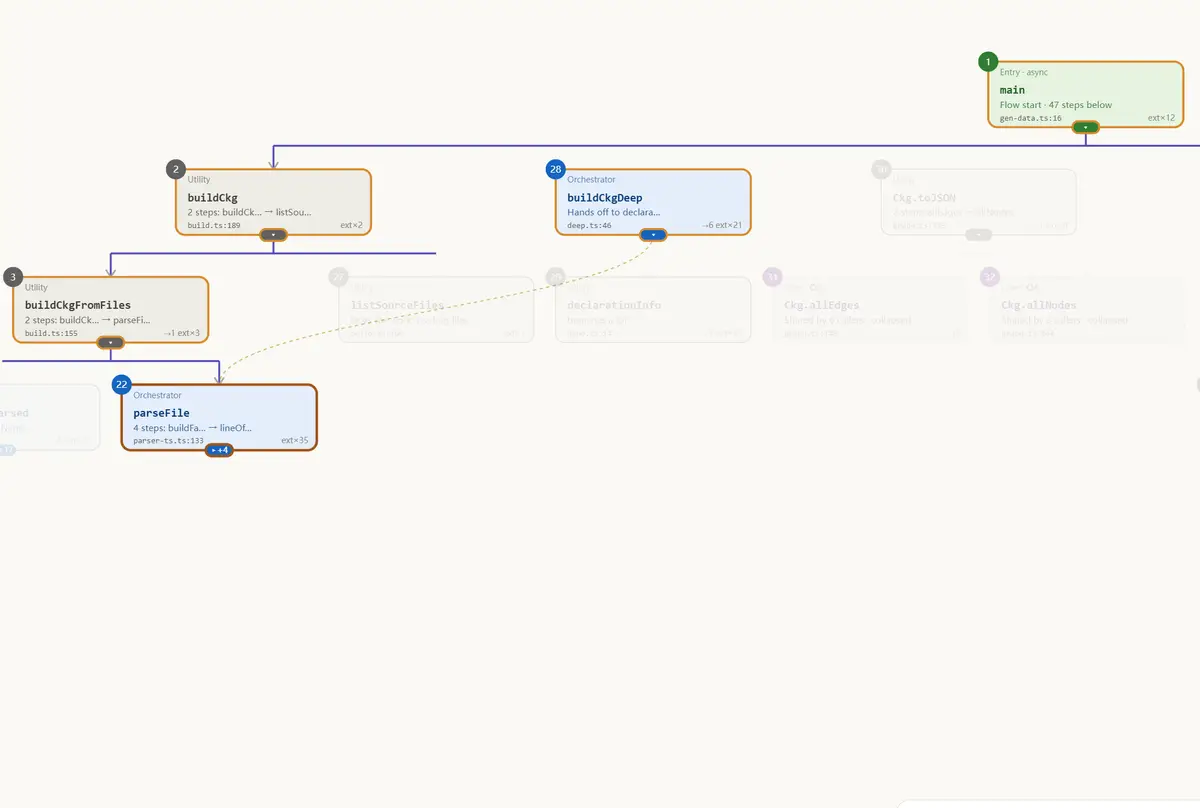
Task: Click the green step badge number 1
Action: tap(988, 62)
